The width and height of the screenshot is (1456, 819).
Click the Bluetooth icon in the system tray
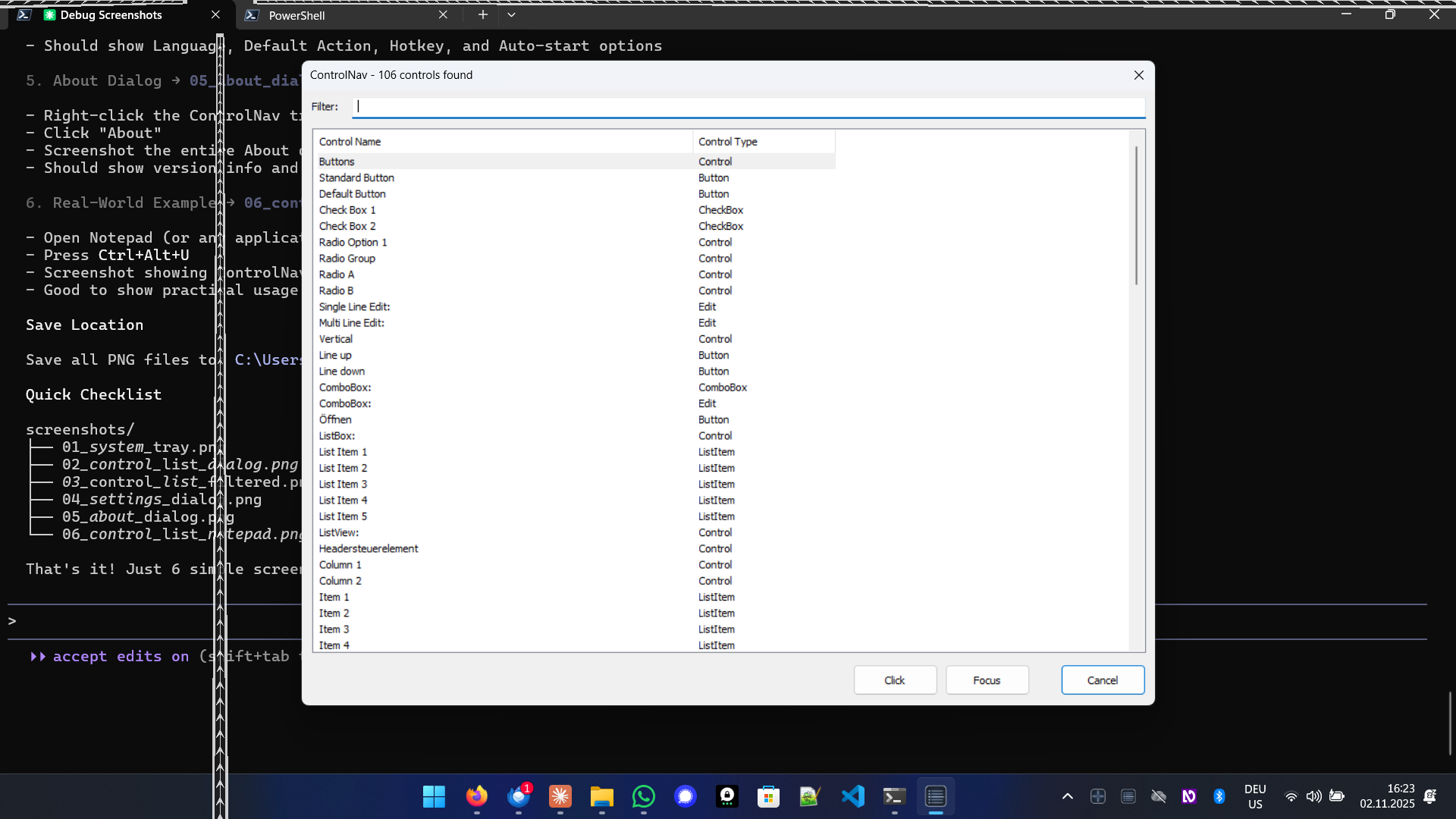(1219, 796)
